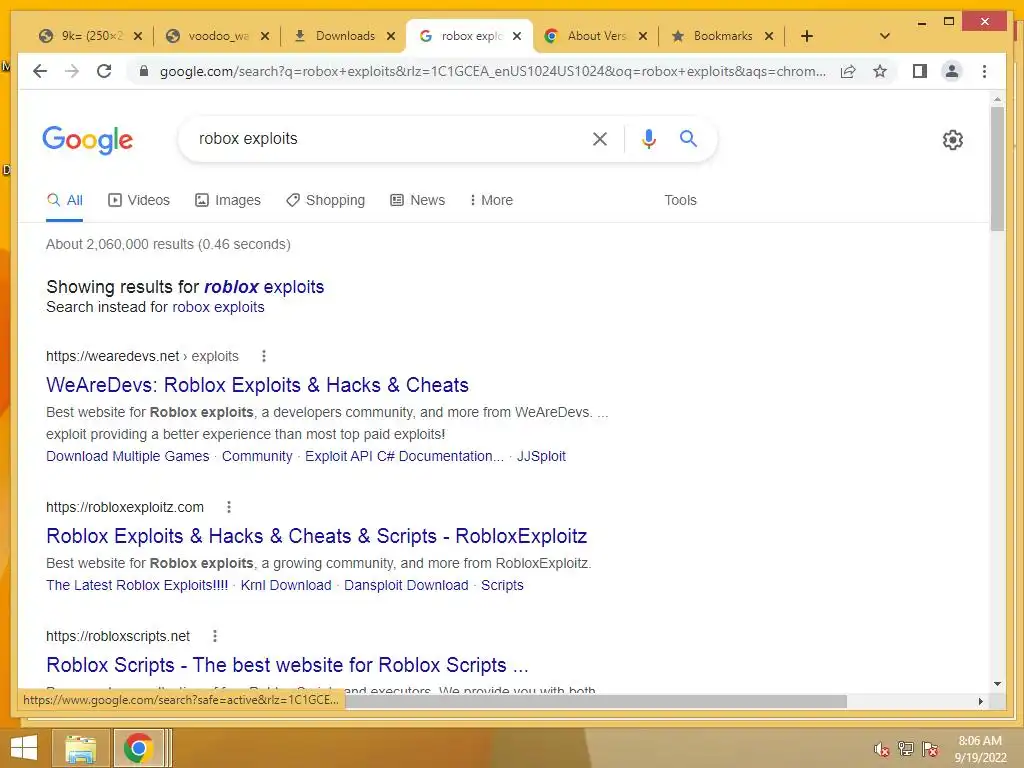The width and height of the screenshot is (1024, 768).
Task: Switch to the 9k= (250×2 tab
Action: point(91,36)
